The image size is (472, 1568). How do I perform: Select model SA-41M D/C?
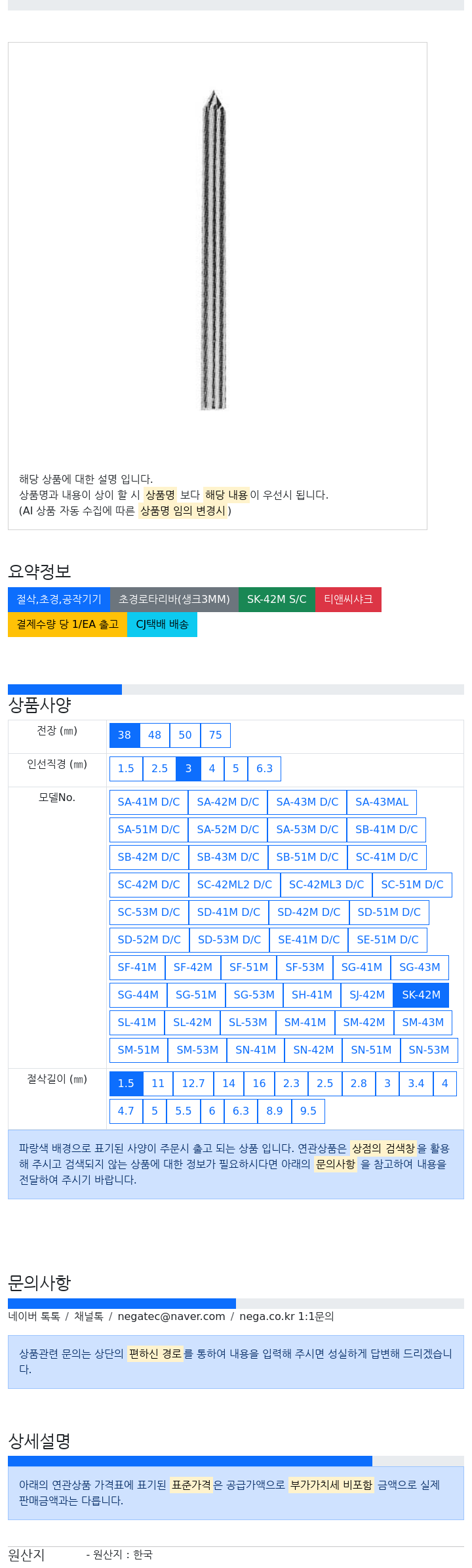coord(149,802)
